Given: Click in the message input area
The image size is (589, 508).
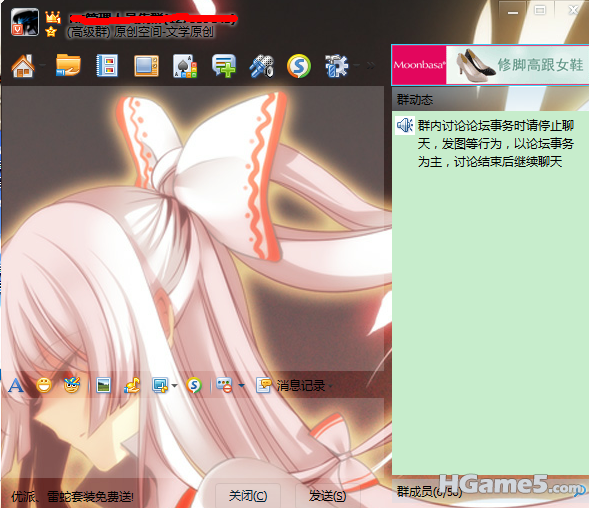Looking at the screenshot, I should [x=192, y=438].
